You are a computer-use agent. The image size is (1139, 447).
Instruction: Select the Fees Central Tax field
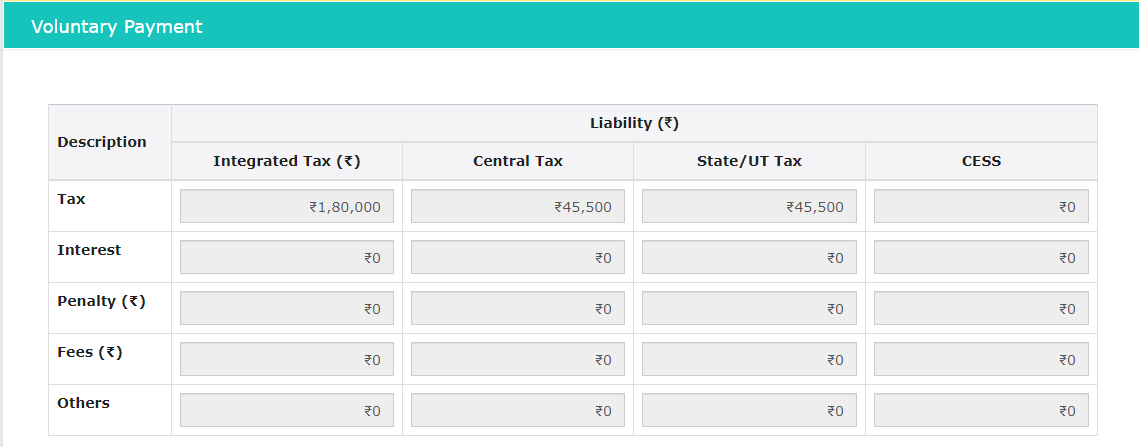pos(518,359)
